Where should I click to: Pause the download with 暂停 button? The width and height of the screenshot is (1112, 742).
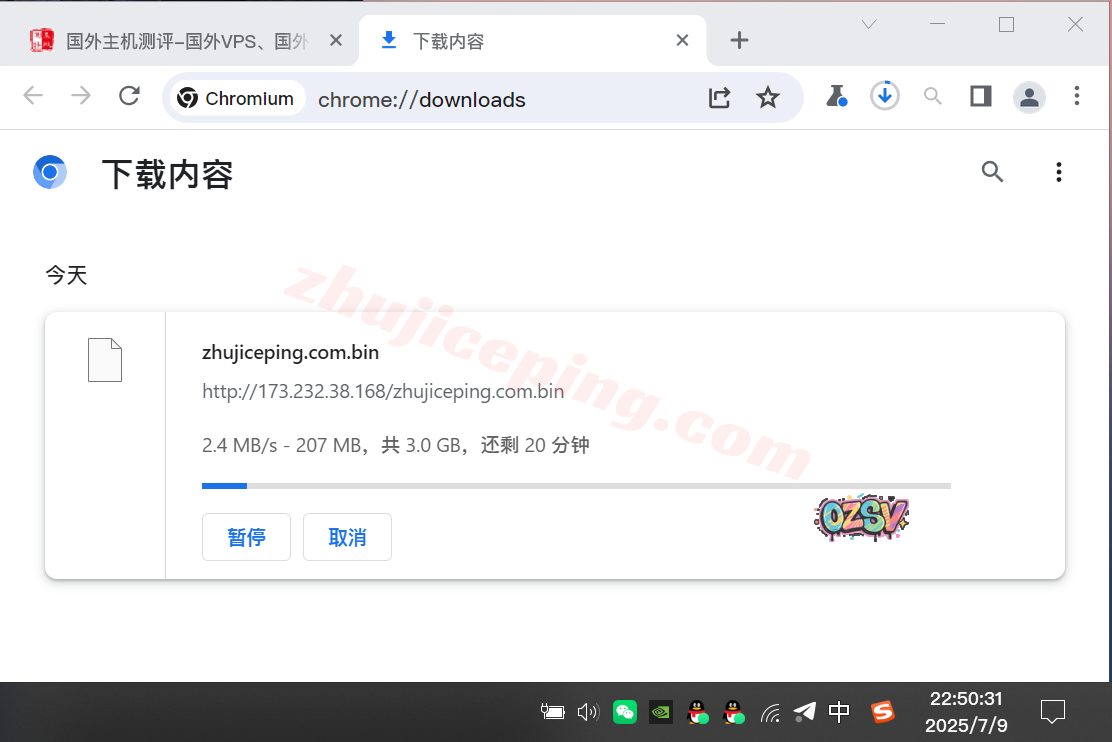(x=246, y=537)
